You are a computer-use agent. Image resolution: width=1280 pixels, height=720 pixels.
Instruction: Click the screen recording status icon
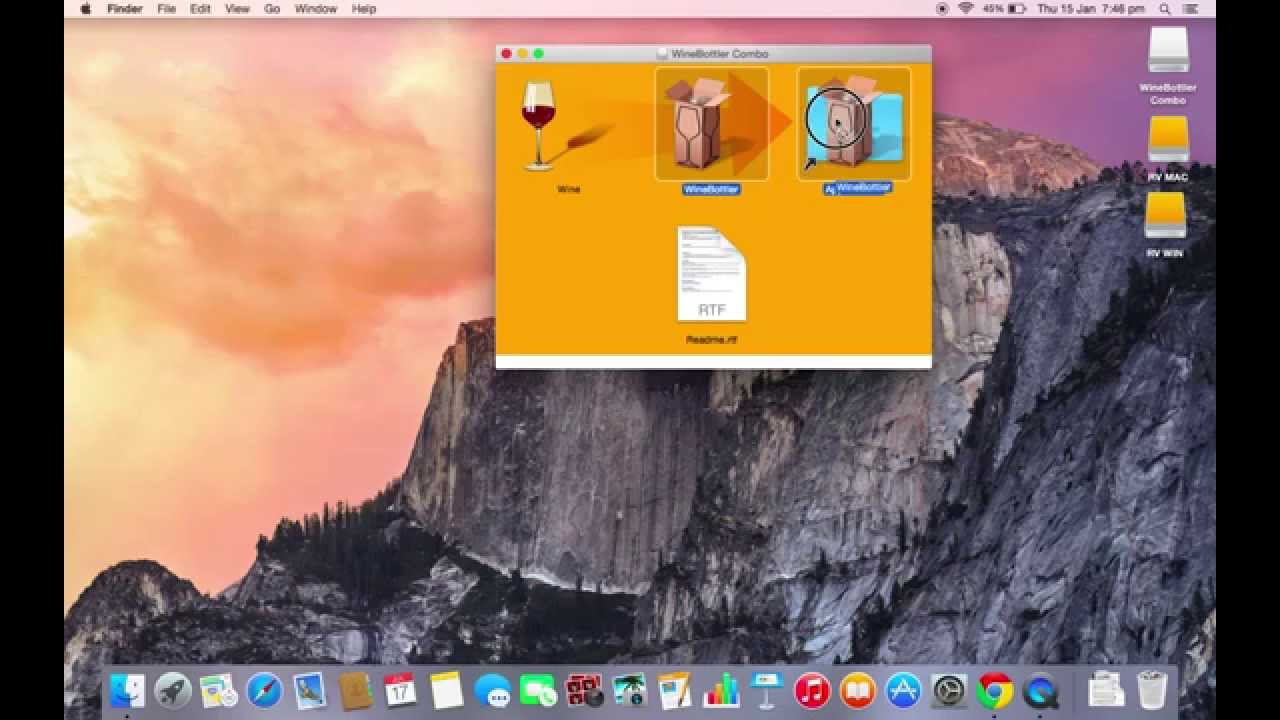pyautogui.click(x=942, y=9)
